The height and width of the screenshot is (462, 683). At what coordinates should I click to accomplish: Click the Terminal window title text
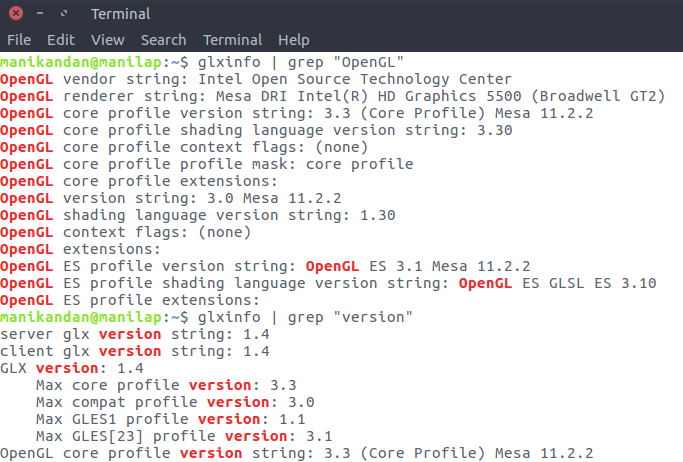click(121, 14)
